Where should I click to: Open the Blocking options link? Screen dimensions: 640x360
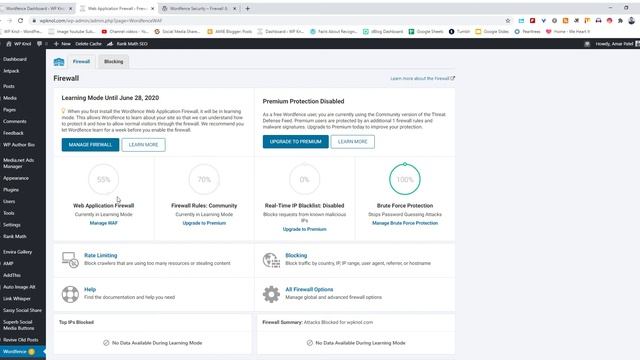[296, 255]
